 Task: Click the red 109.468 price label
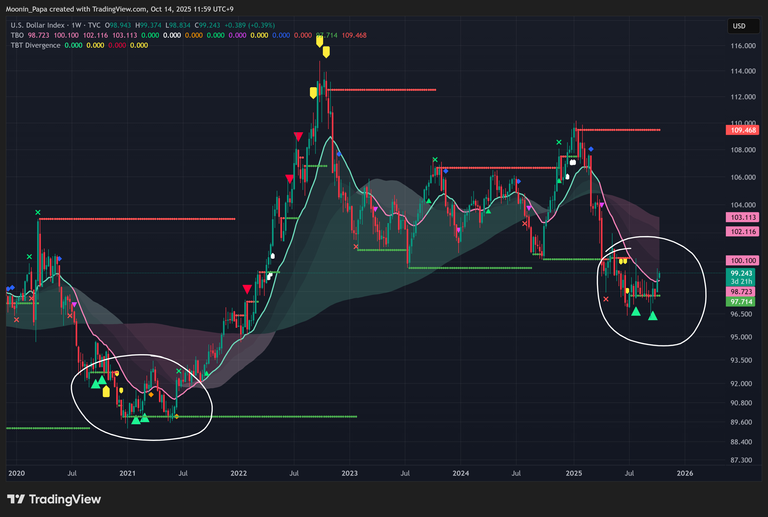(x=742, y=130)
